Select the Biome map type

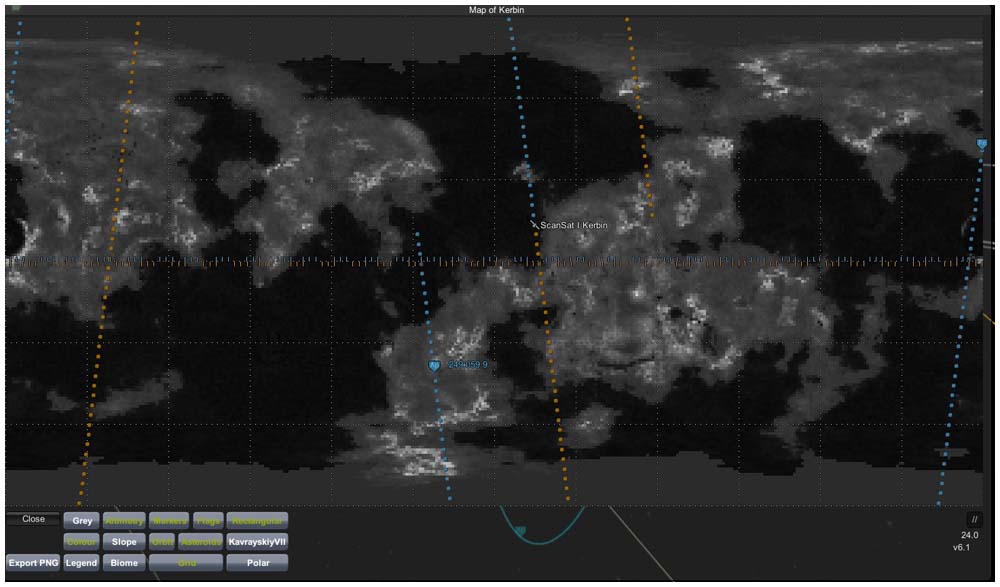[x=124, y=563]
